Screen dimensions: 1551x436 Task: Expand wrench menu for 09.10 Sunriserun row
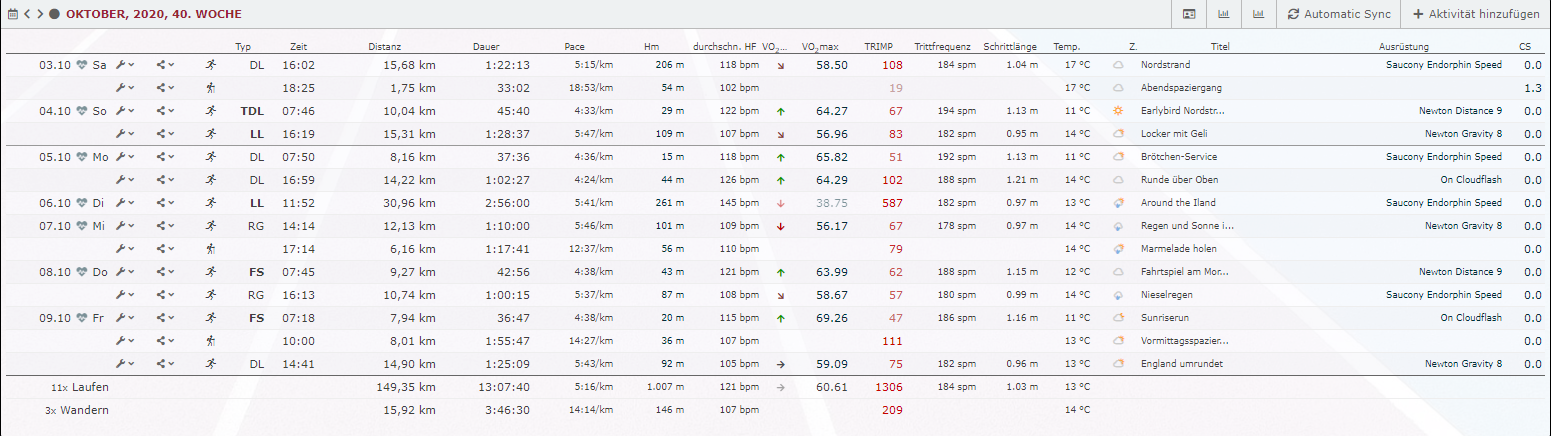(x=125, y=318)
